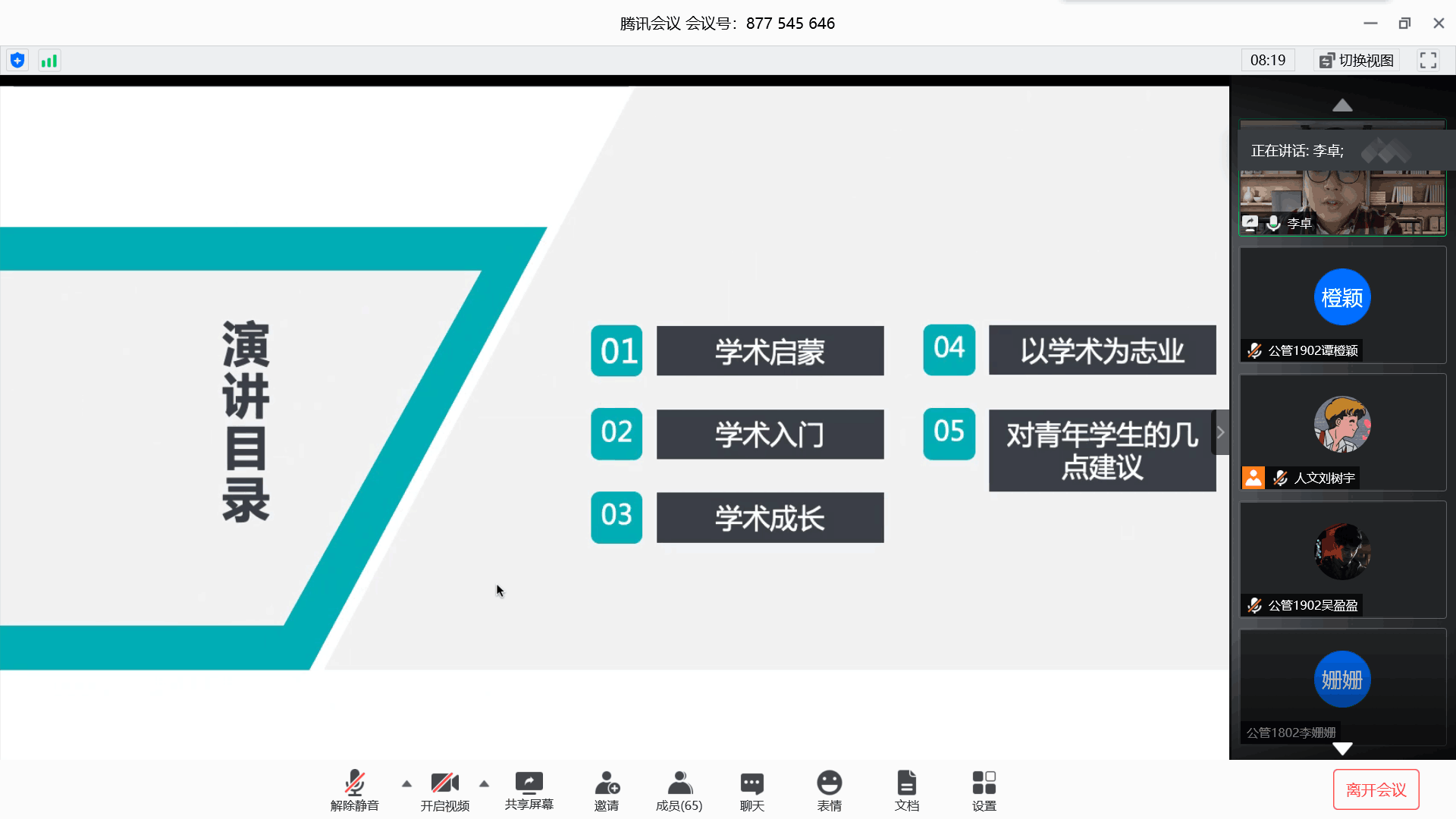Expand camera options with its dropdown arrow

click(485, 784)
